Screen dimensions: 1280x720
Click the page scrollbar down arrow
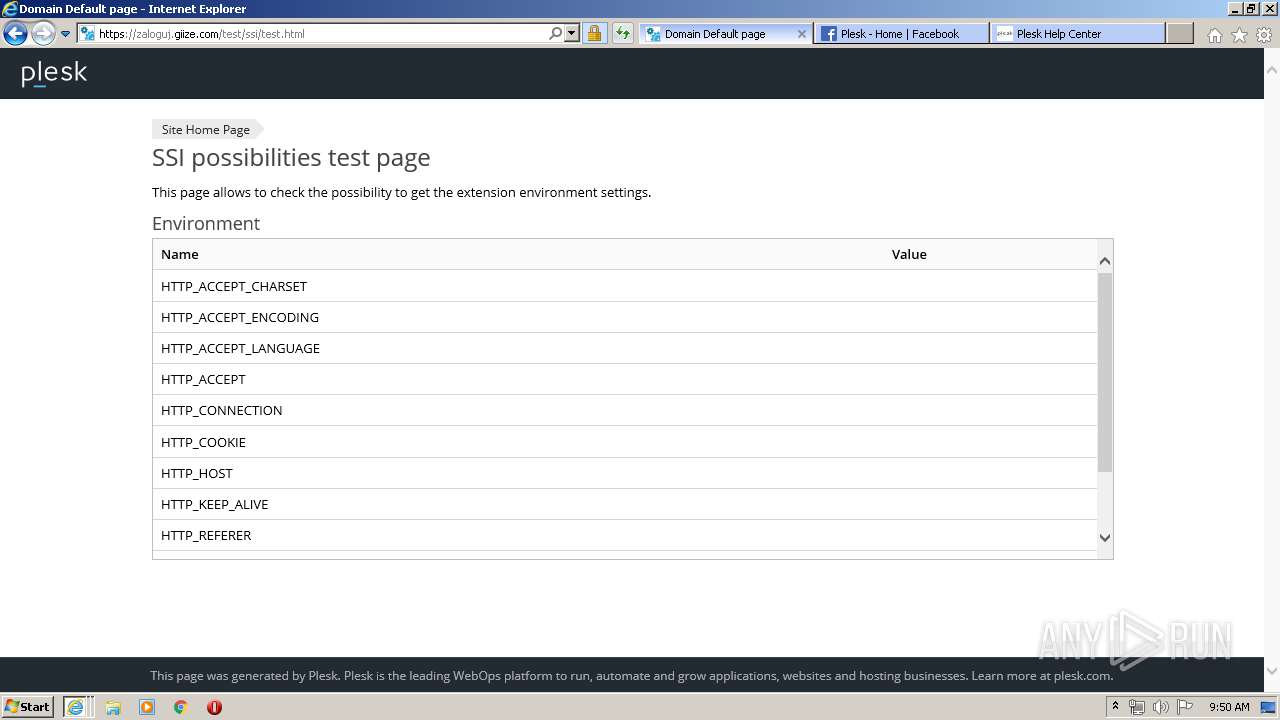click(1272, 671)
